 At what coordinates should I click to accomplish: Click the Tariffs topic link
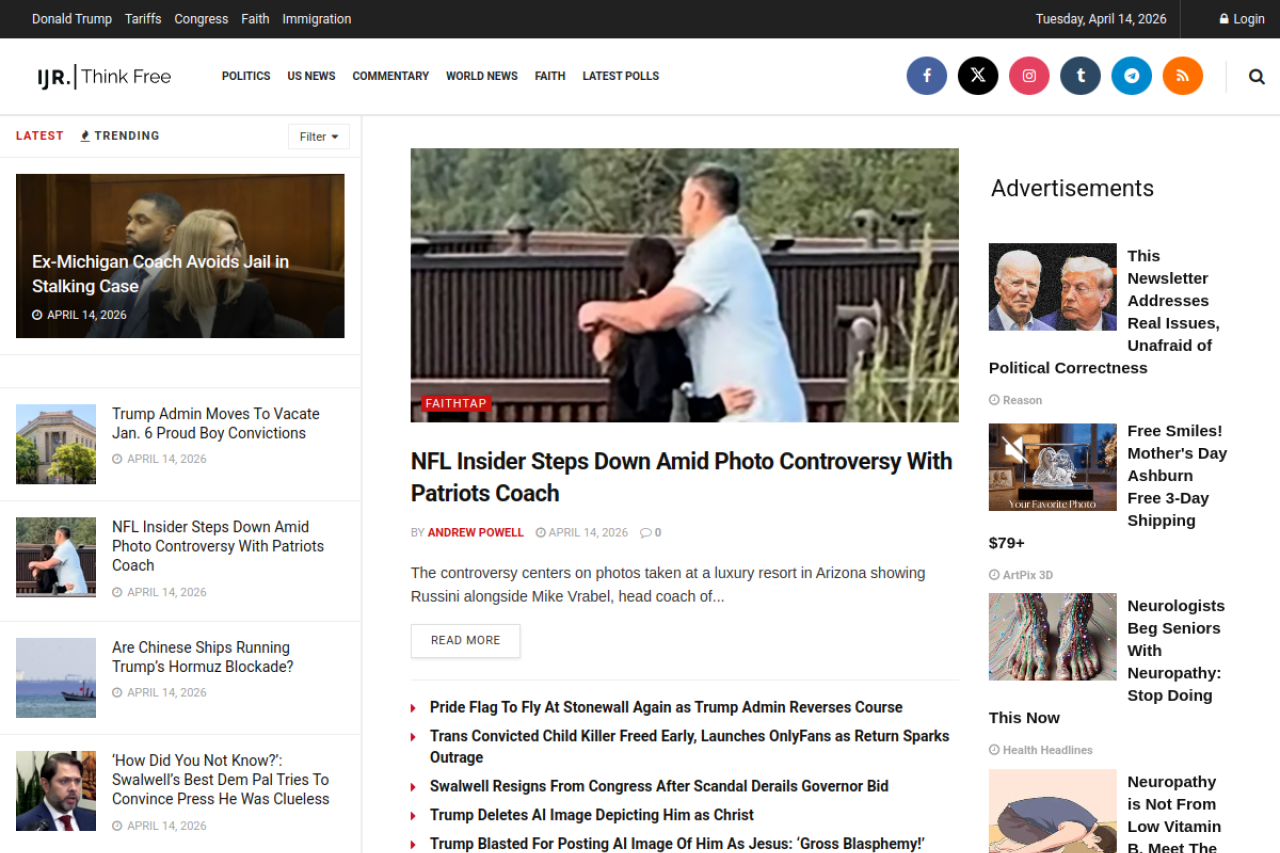click(143, 19)
